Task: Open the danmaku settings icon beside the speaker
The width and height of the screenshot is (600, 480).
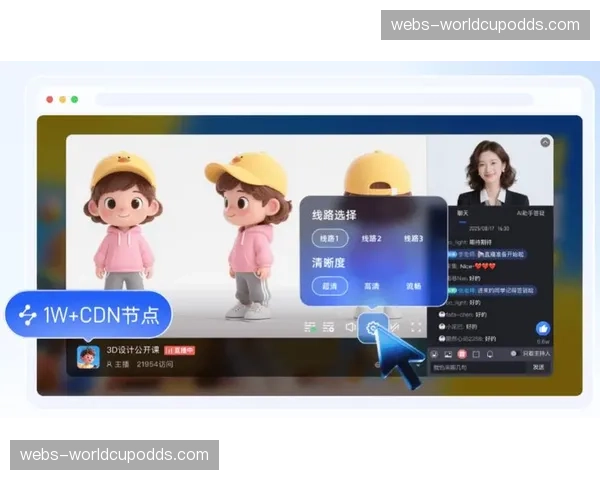Action: tap(328, 327)
